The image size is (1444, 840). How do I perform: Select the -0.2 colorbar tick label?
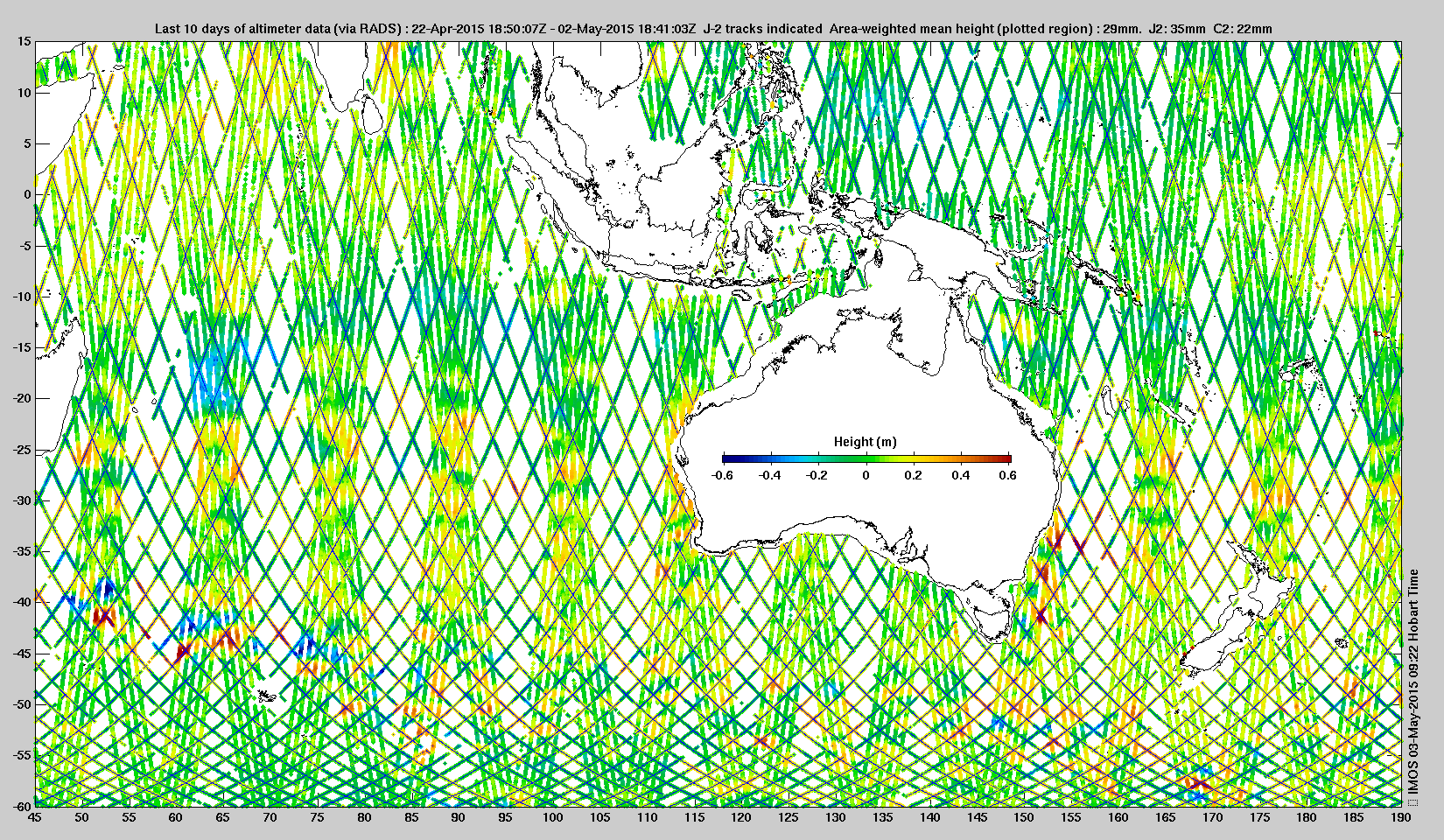(x=817, y=475)
